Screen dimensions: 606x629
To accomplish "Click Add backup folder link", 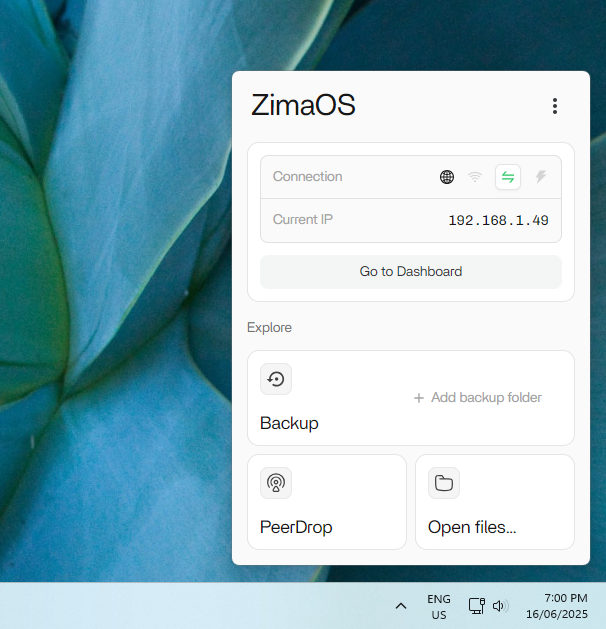I will pyautogui.click(x=486, y=398).
